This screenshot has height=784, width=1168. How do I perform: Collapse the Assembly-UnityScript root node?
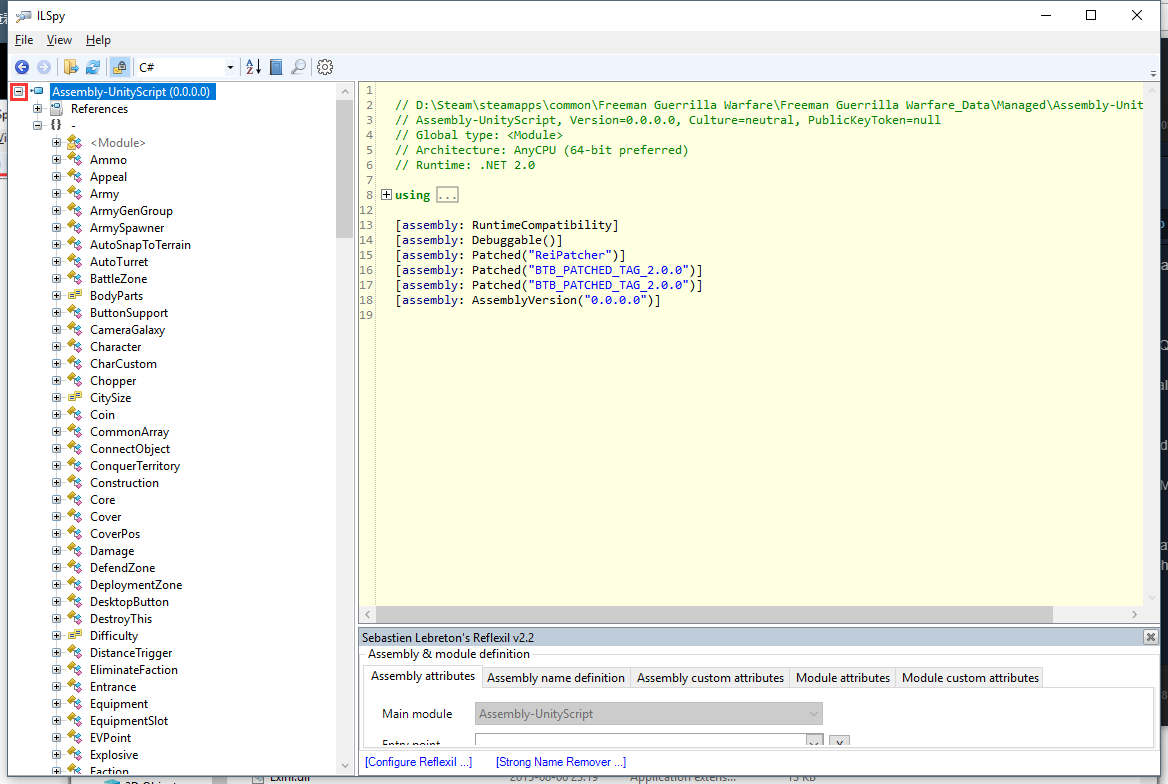tap(19, 92)
